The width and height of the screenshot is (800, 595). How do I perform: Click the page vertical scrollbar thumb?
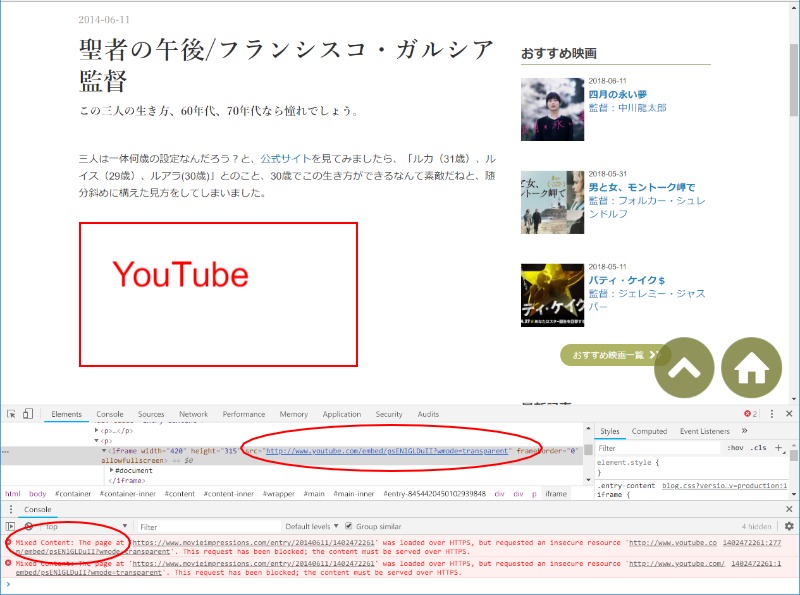793,80
